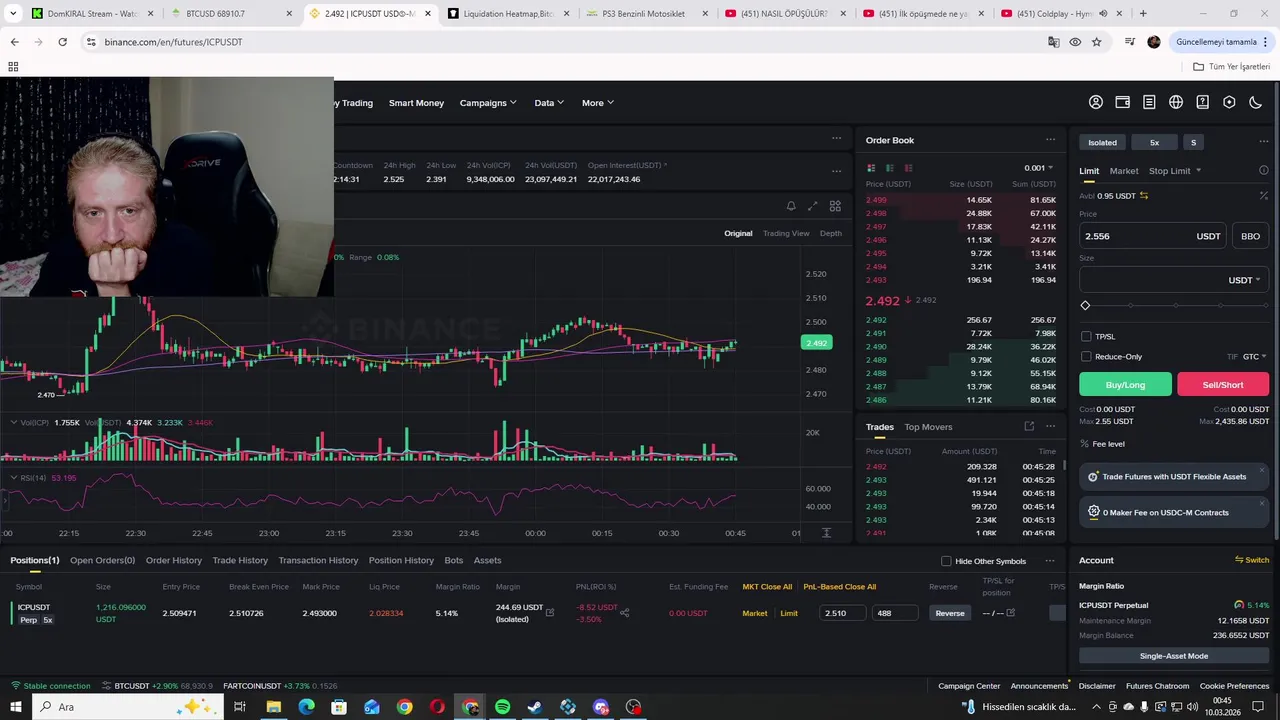
Task: Edit margin with the icon beside 244.69 USDT
Action: [x=549, y=613]
